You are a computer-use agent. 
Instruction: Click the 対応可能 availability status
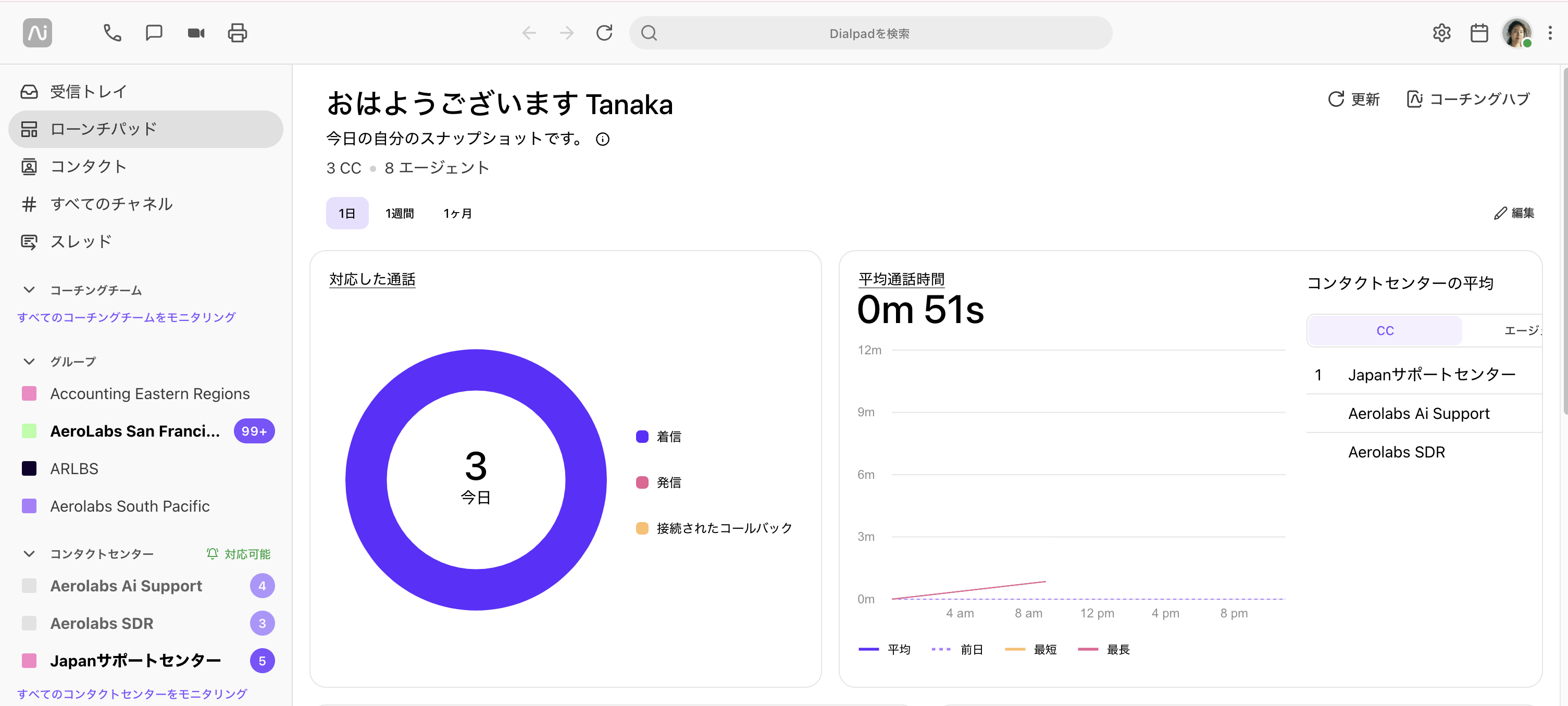click(x=247, y=554)
